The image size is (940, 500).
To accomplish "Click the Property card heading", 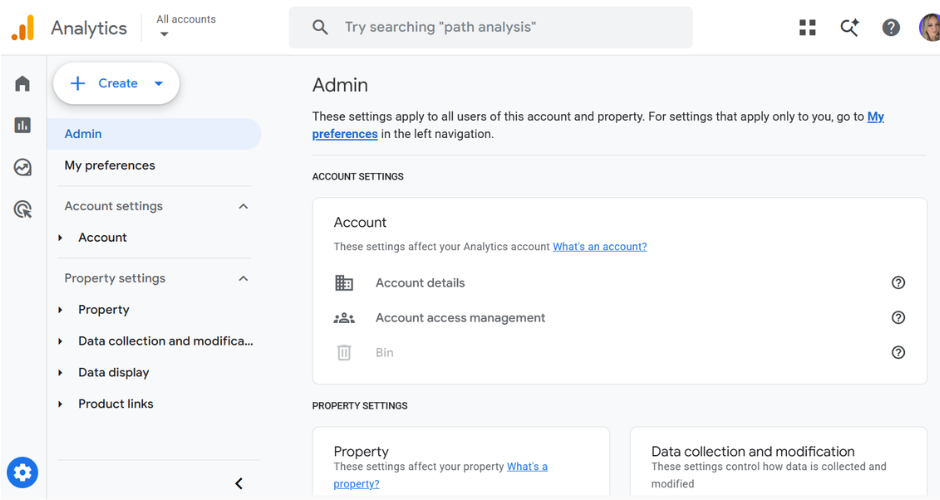I will click(x=361, y=451).
